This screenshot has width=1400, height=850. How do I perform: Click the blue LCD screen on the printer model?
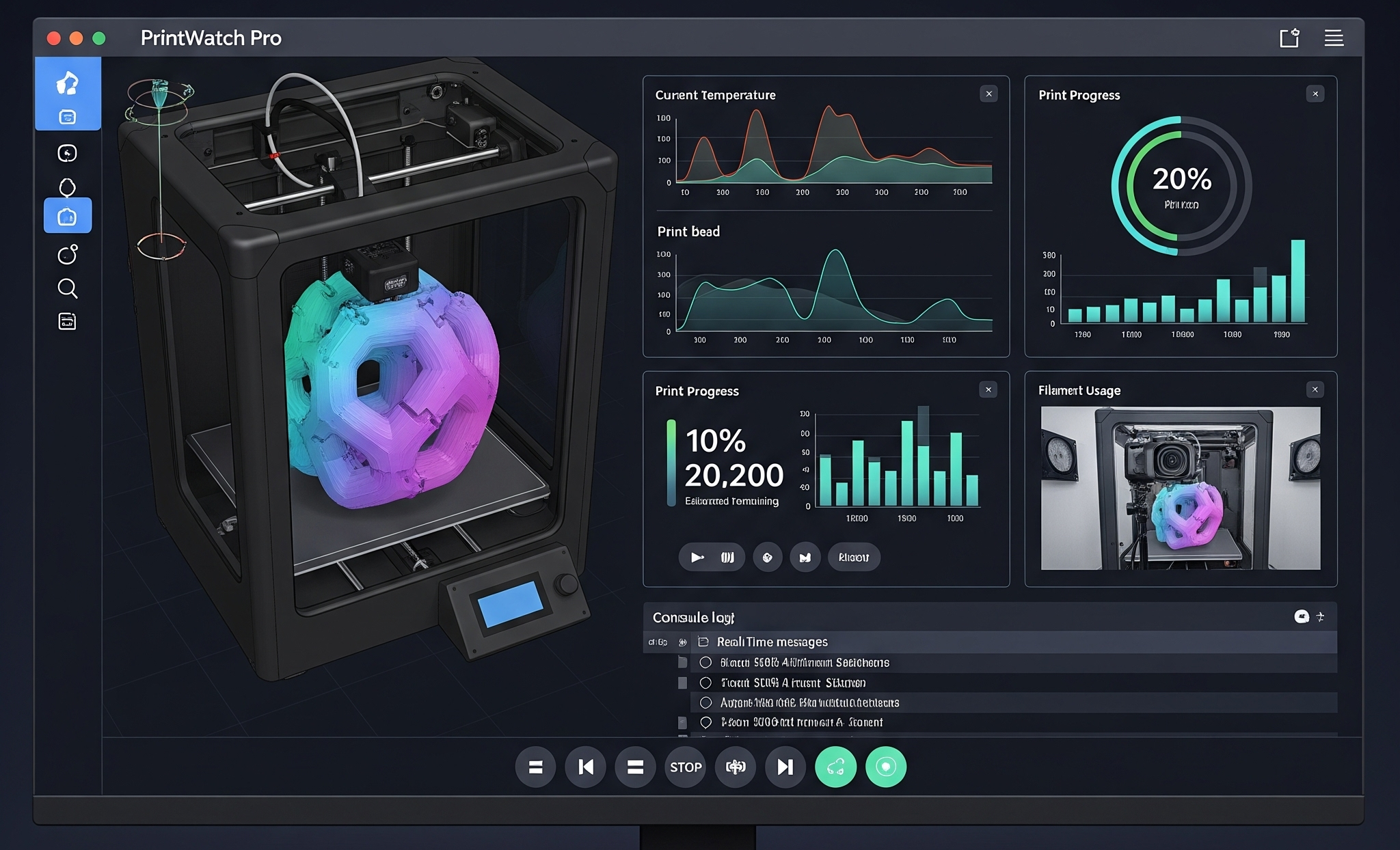(510, 604)
